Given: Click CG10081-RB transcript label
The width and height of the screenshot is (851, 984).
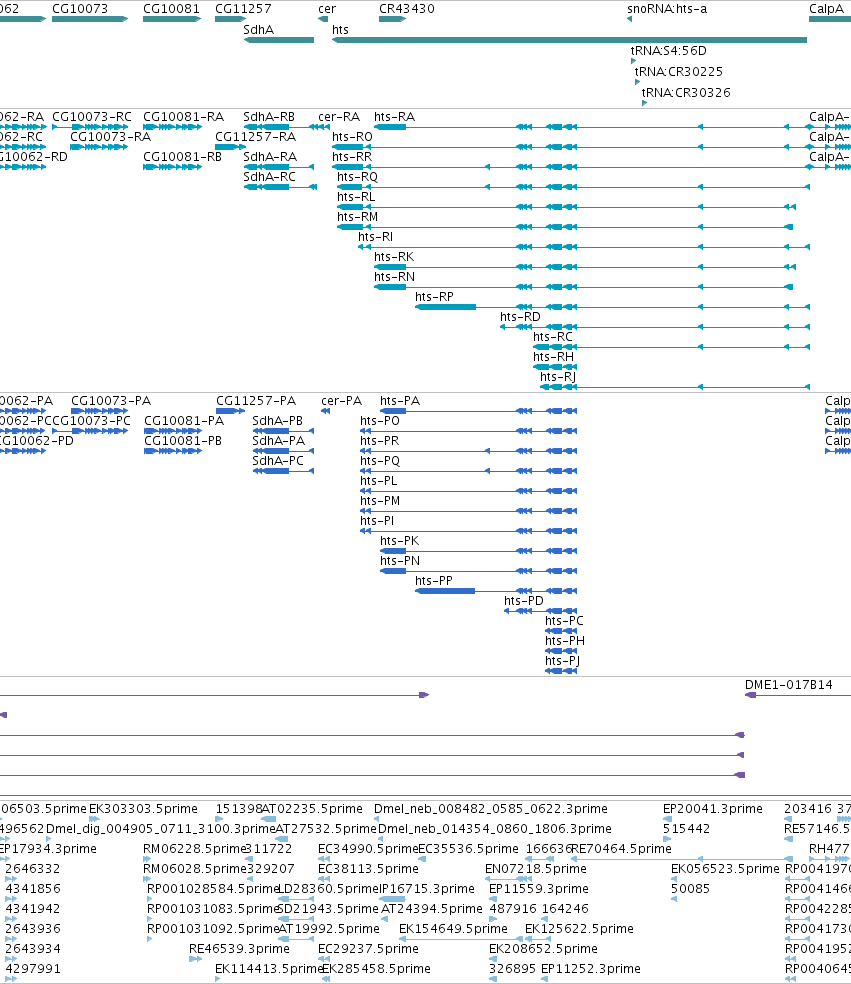Looking at the screenshot, I should (x=183, y=157).
